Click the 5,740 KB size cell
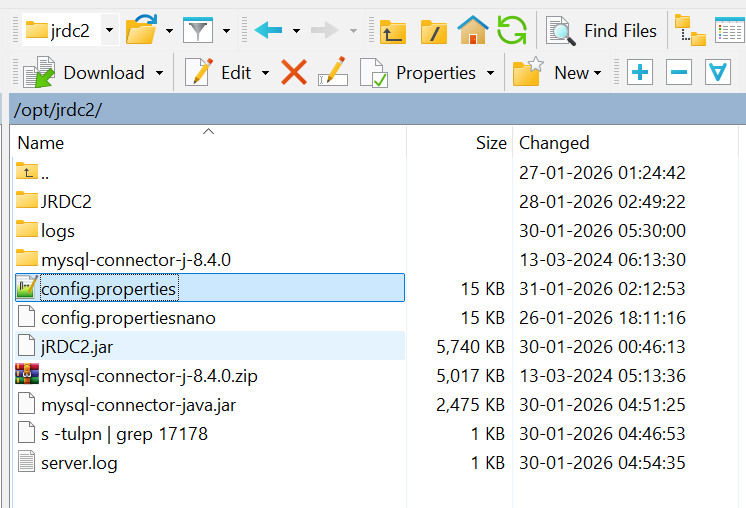Viewport: 746px width, 508px height. tap(470, 347)
